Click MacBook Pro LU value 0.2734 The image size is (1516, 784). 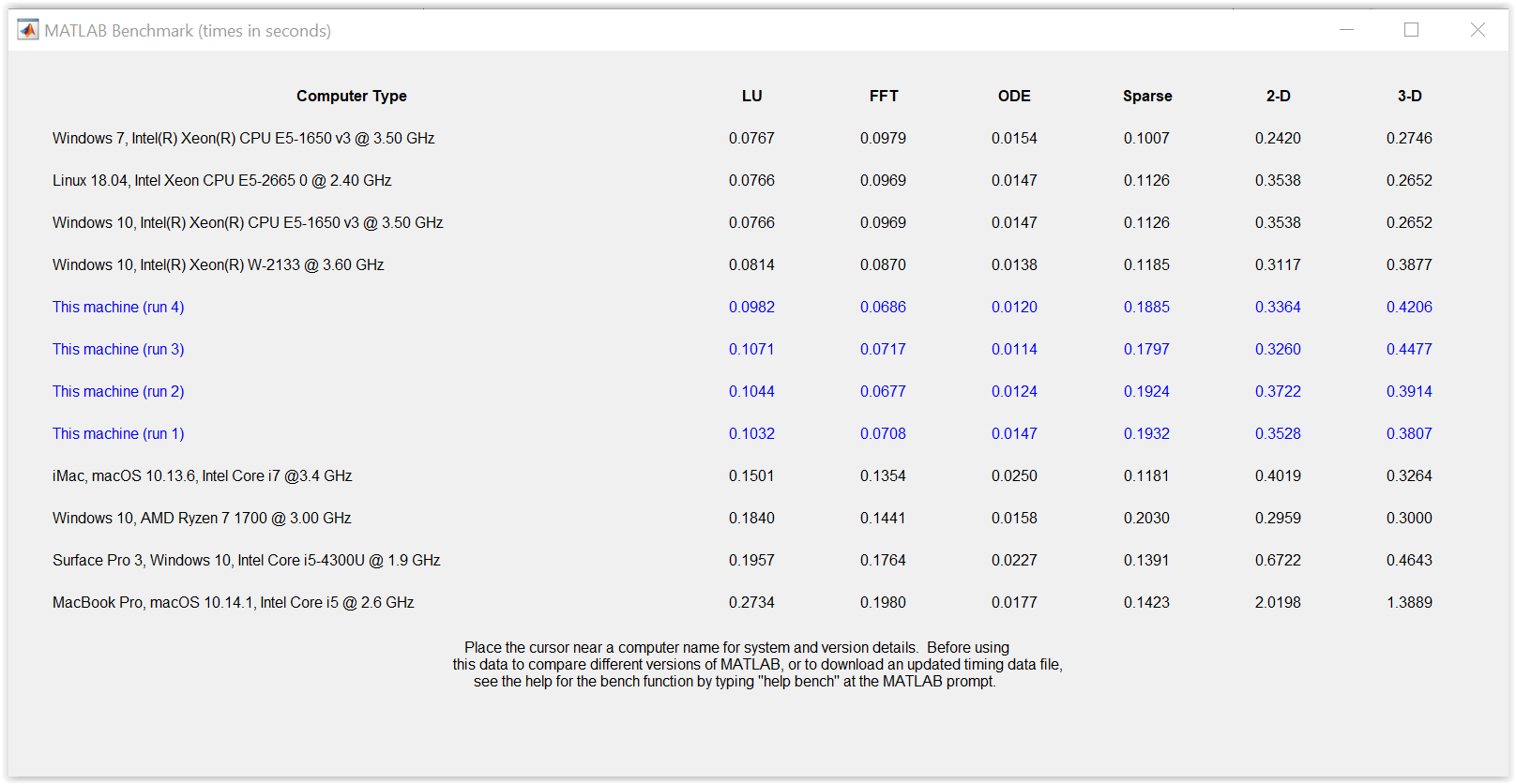point(752,602)
